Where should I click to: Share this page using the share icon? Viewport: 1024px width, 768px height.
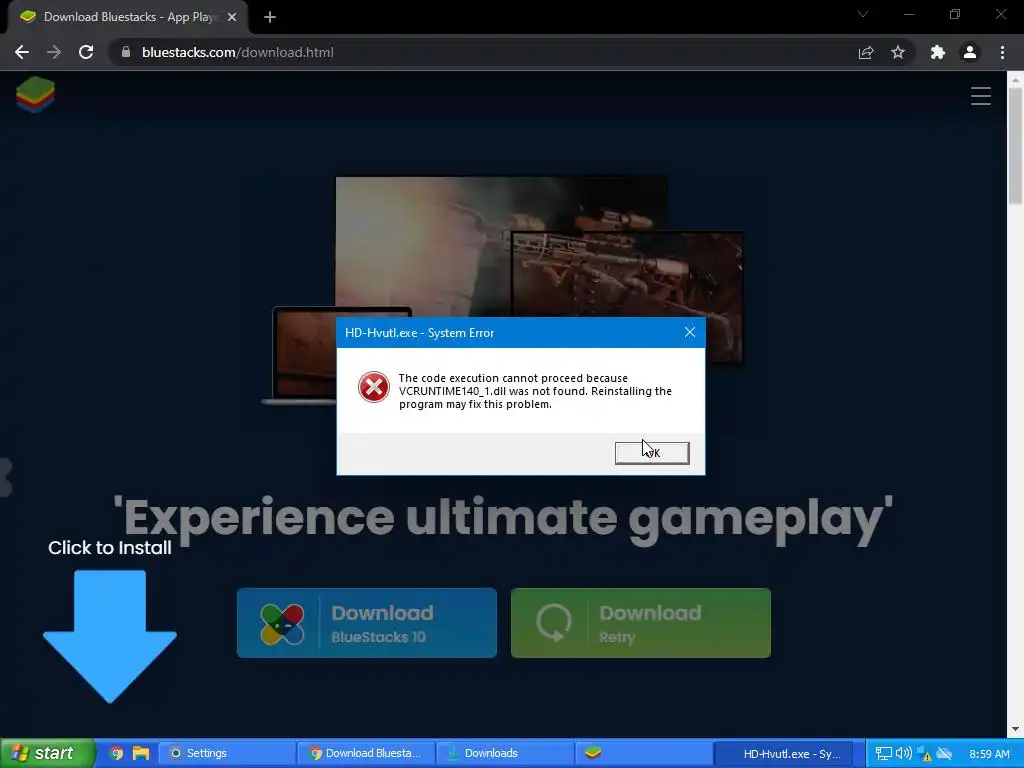[866, 52]
